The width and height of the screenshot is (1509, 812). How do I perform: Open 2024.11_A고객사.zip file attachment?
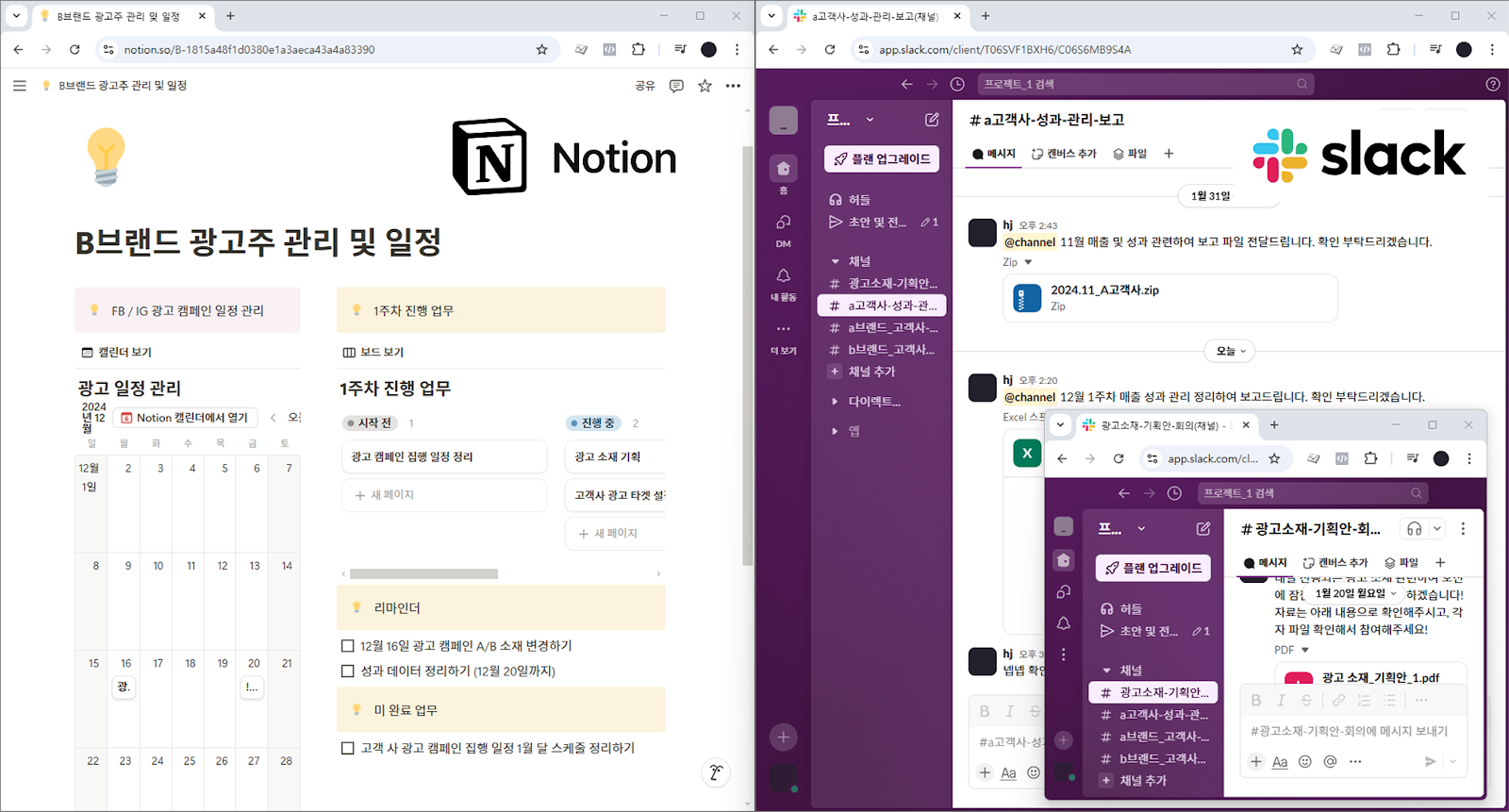point(1170,298)
